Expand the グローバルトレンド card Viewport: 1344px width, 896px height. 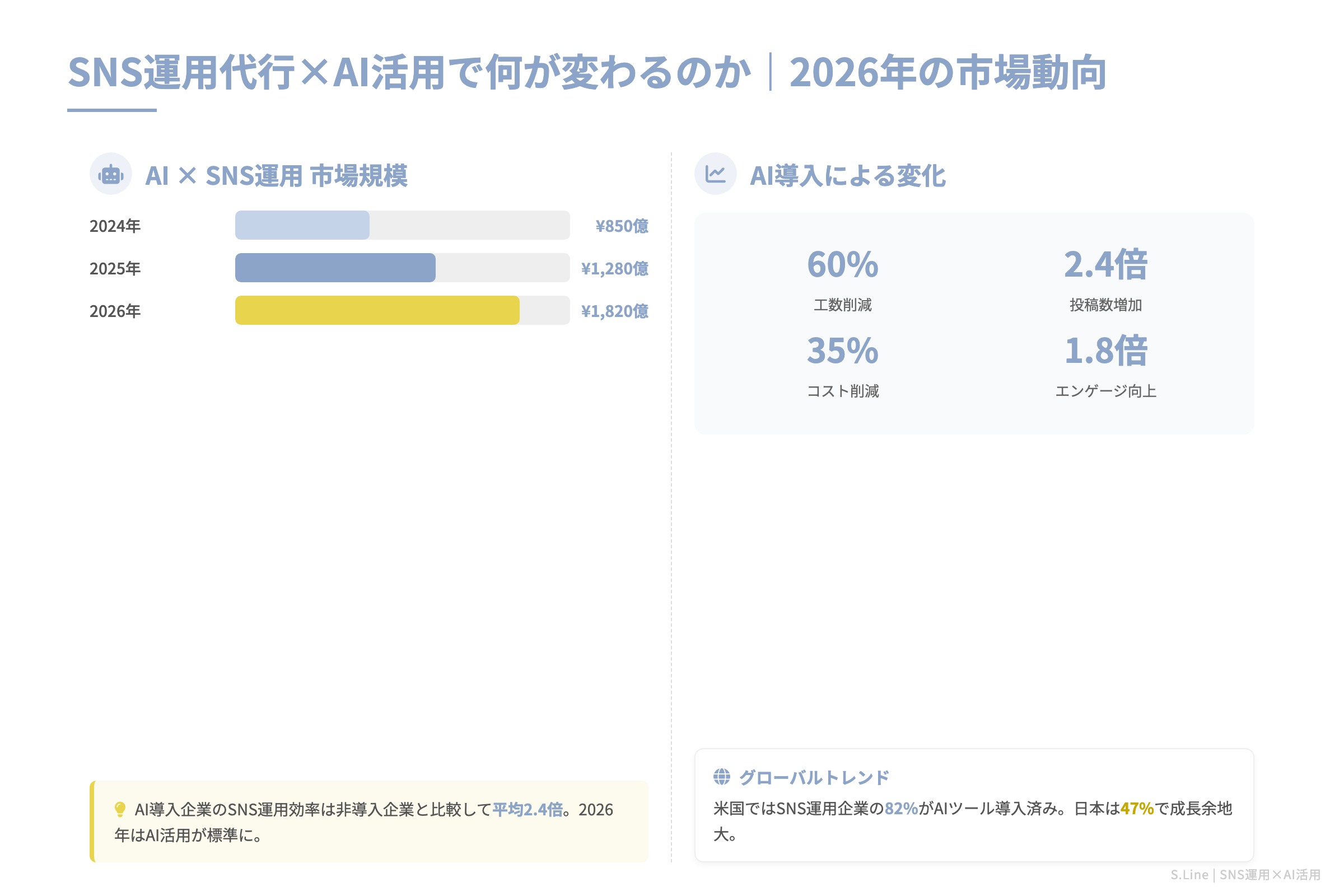(814, 777)
